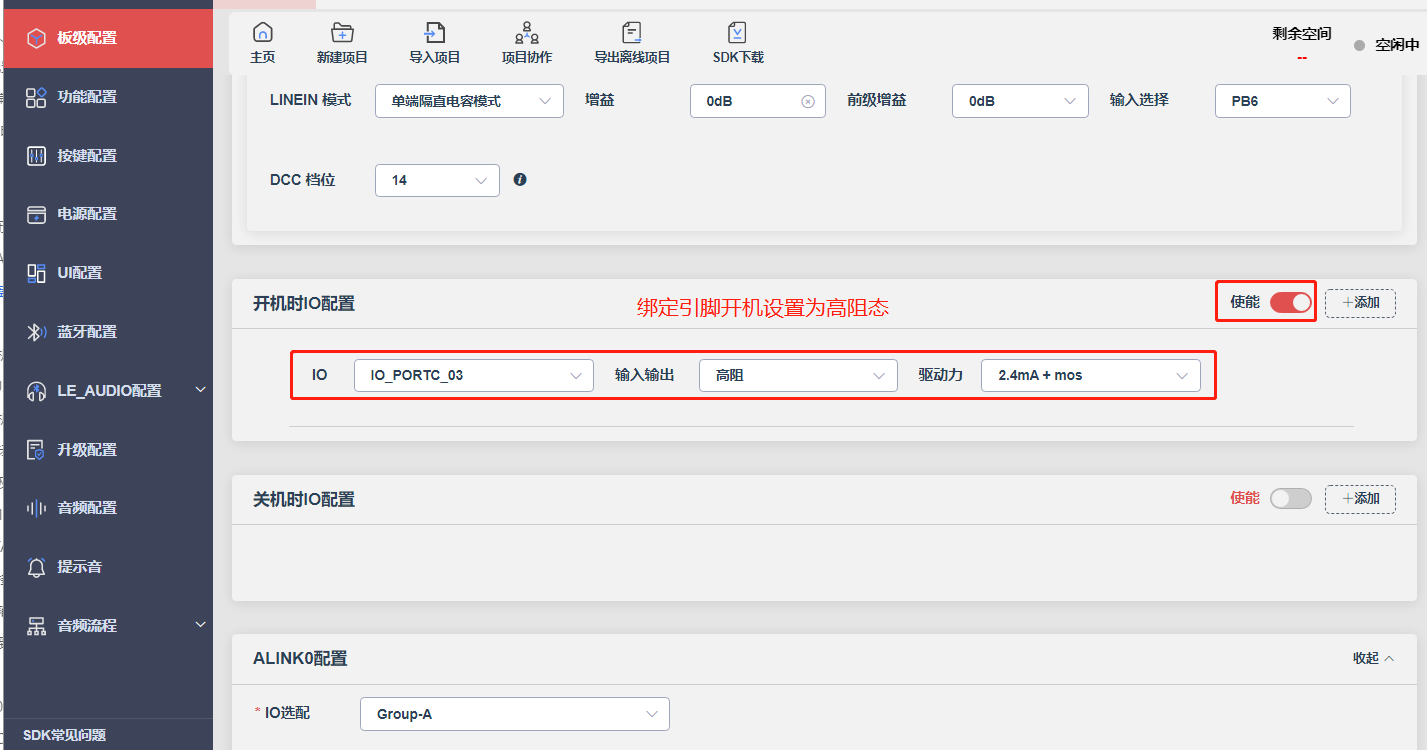This screenshot has width=1427, height=750.
Task: Enable the 关机时IO配置 switch
Action: [1290, 498]
